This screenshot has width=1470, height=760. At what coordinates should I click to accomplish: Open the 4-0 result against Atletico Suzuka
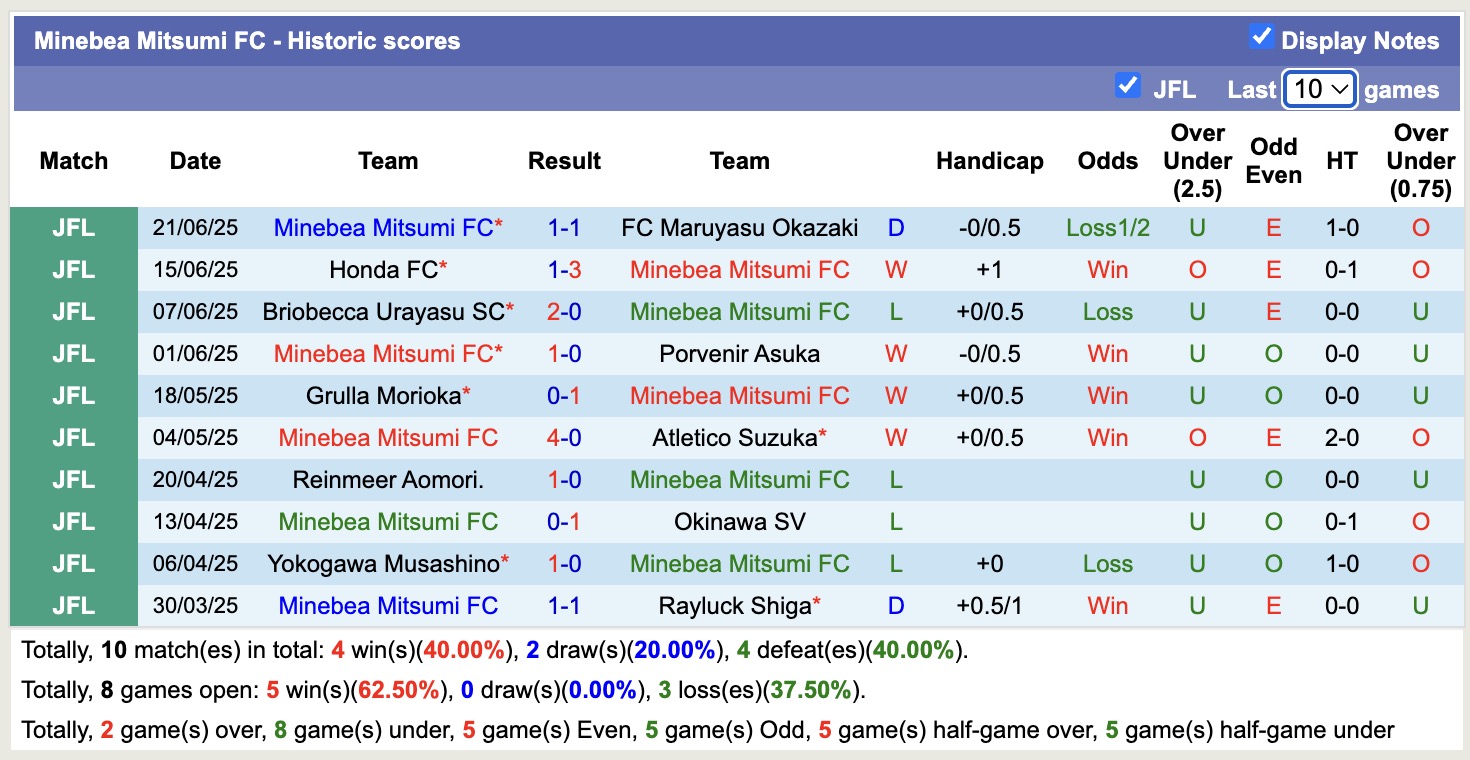coord(564,438)
